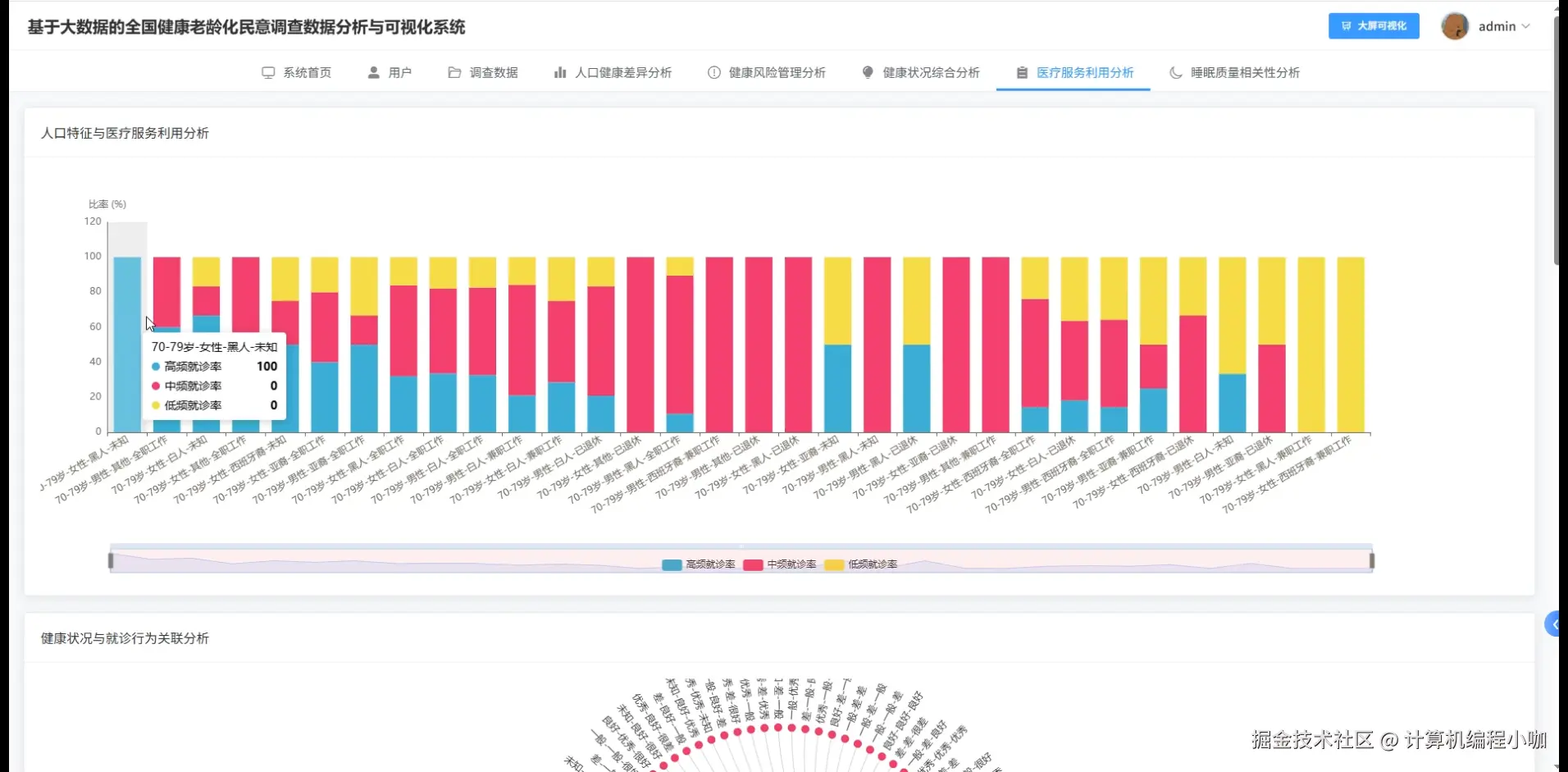Click panel title 人口特征与医疗服务利用分析
This screenshot has height=772, width=1568.
pos(125,133)
